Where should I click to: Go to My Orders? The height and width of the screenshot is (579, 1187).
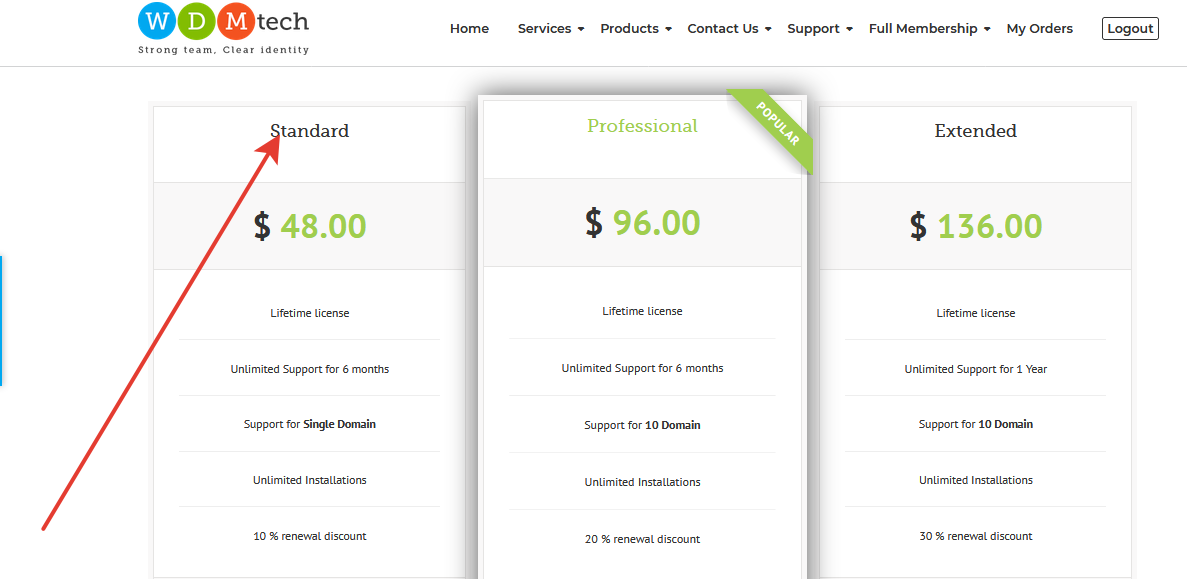pos(1039,29)
